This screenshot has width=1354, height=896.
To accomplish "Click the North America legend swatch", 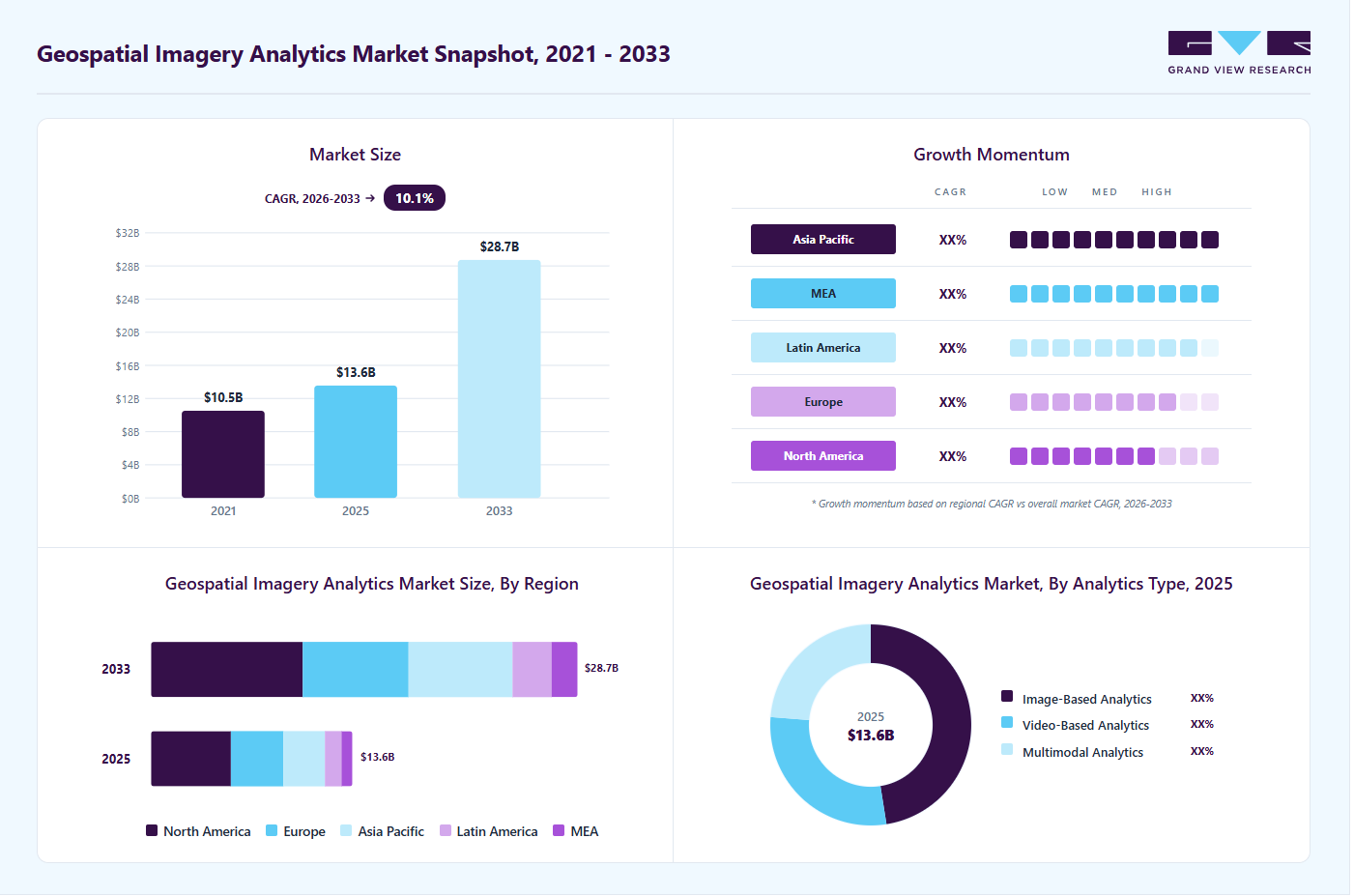I will point(152,830).
